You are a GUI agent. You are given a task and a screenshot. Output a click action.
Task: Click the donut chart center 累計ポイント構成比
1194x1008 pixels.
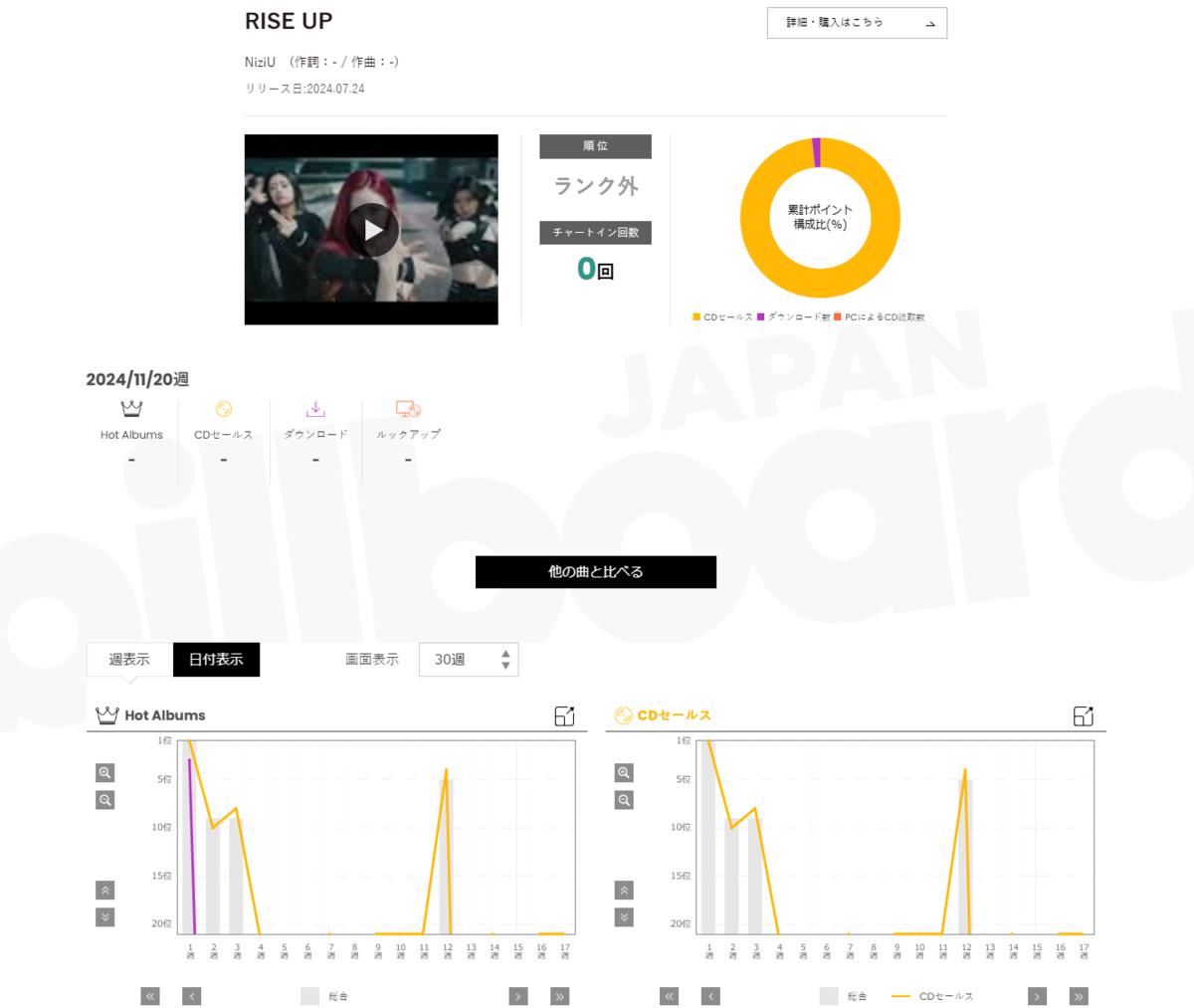(820, 217)
